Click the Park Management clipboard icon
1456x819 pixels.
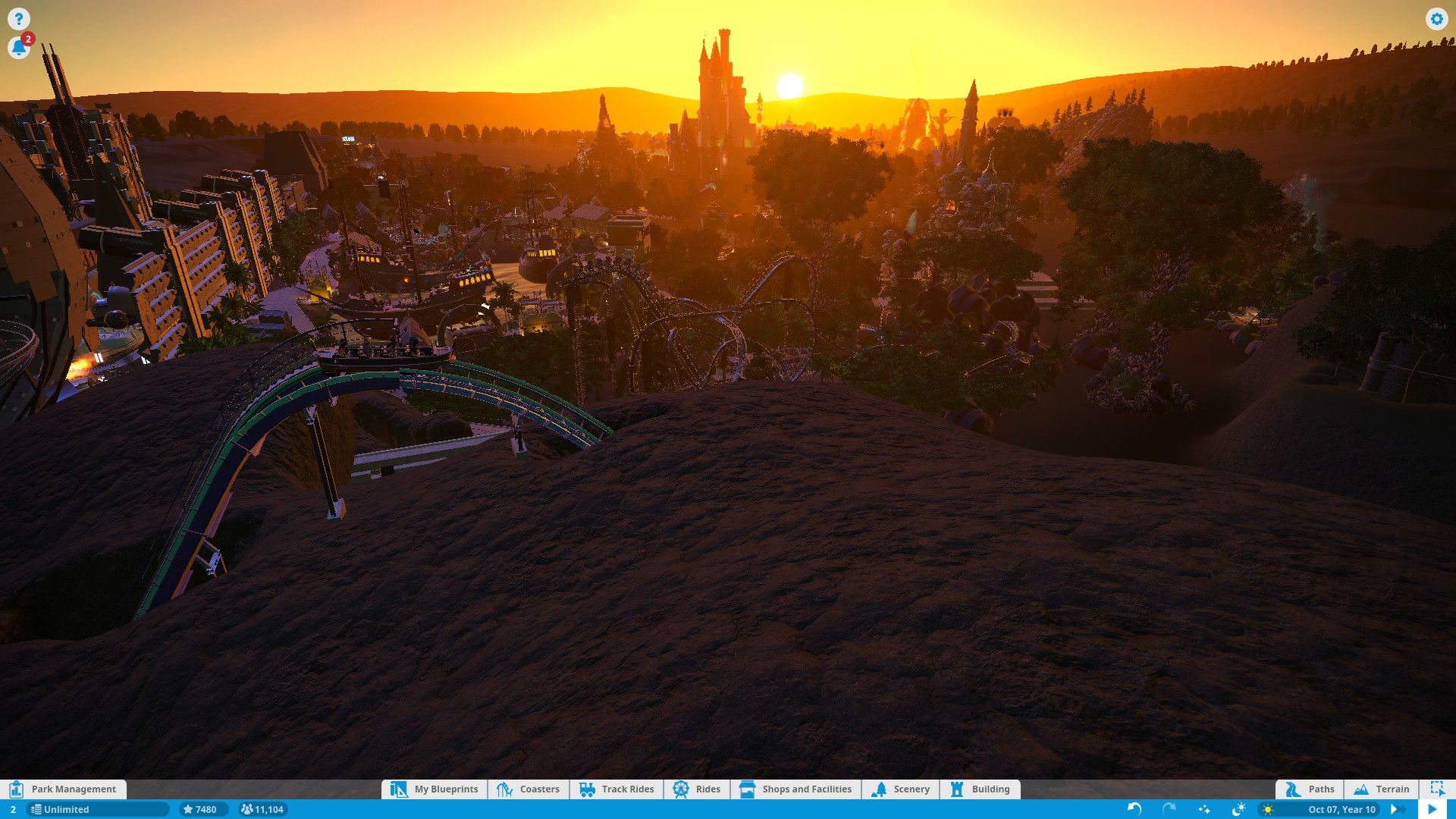pos(16,789)
